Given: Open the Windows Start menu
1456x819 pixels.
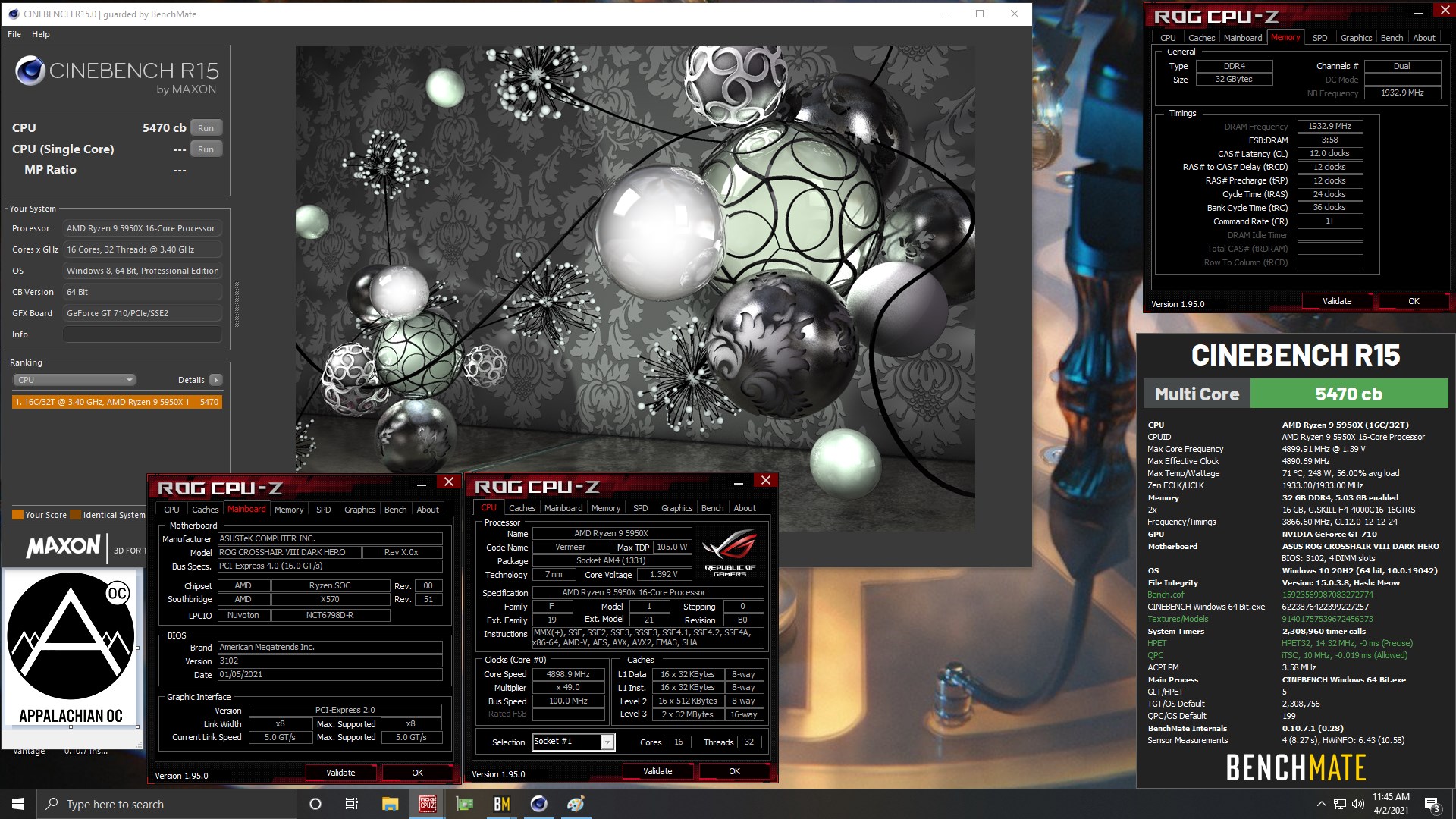Looking at the screenshot, I should (18, 804).
